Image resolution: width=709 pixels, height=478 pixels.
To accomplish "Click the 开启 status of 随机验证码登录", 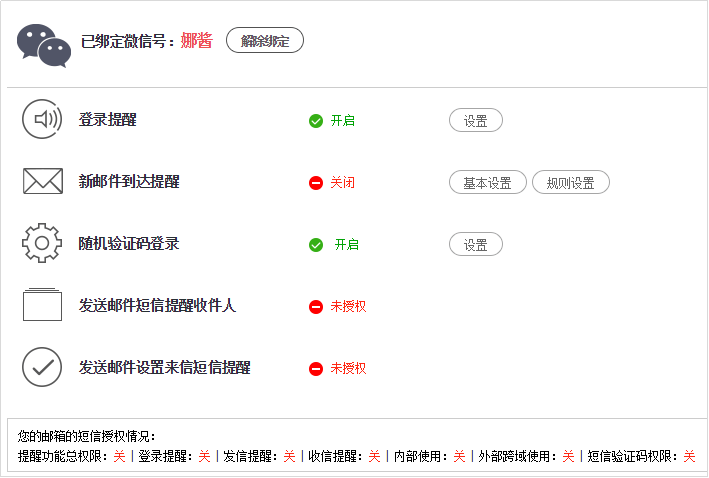I will pyautogui.click(x=346, y=245).
